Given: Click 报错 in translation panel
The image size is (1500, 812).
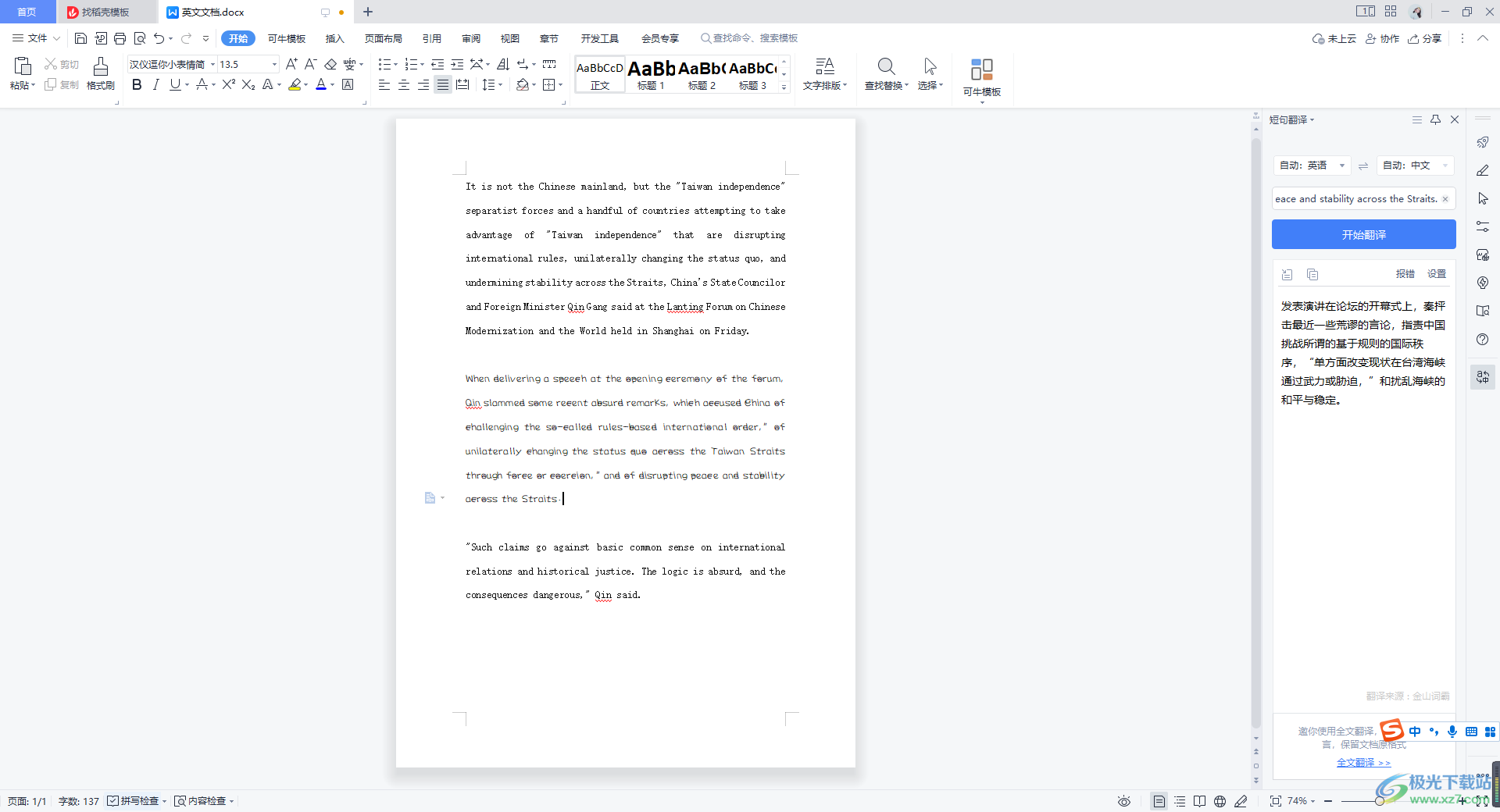Looking at the screenshot, I should [x=1405, y=274].
